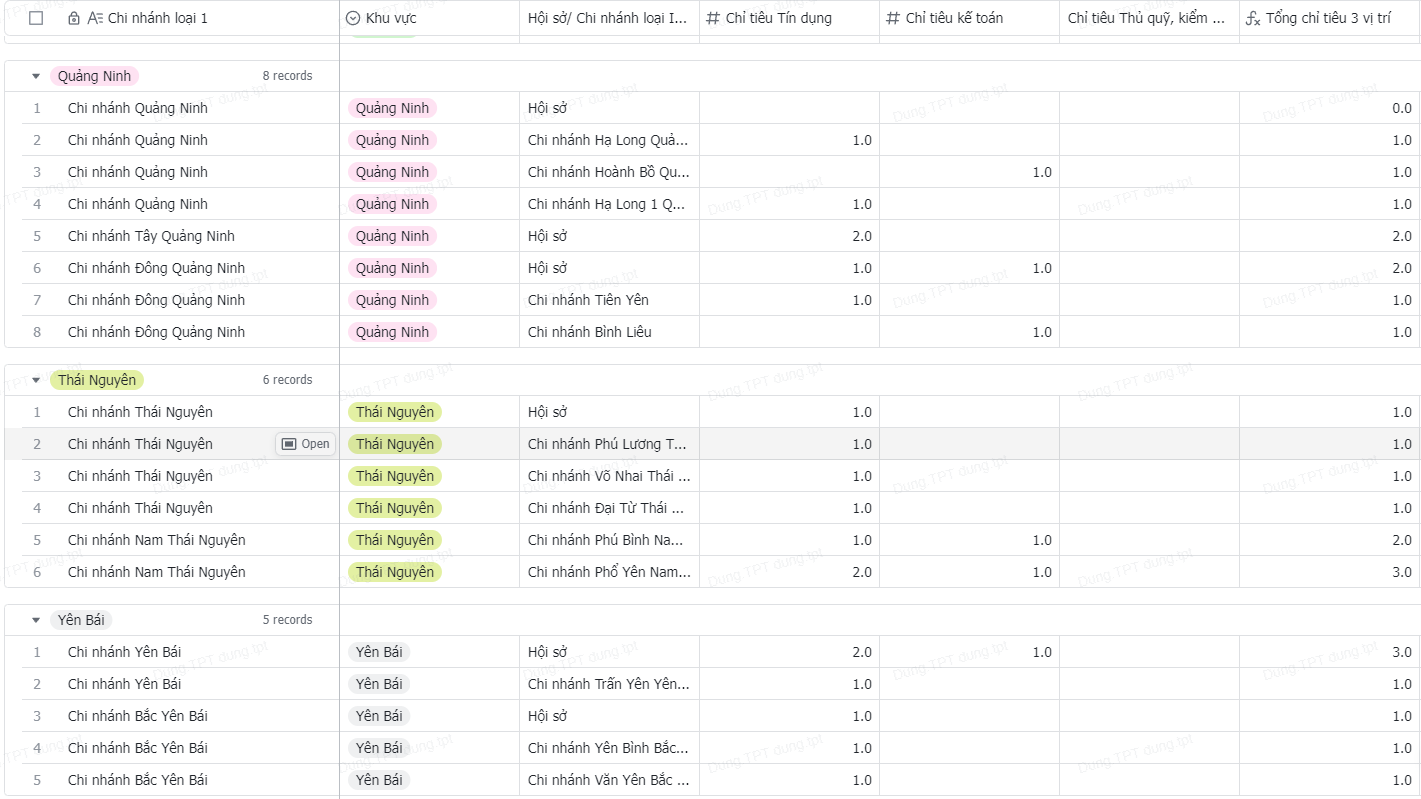Click the green Thái Nguyên group label tag

97,380
